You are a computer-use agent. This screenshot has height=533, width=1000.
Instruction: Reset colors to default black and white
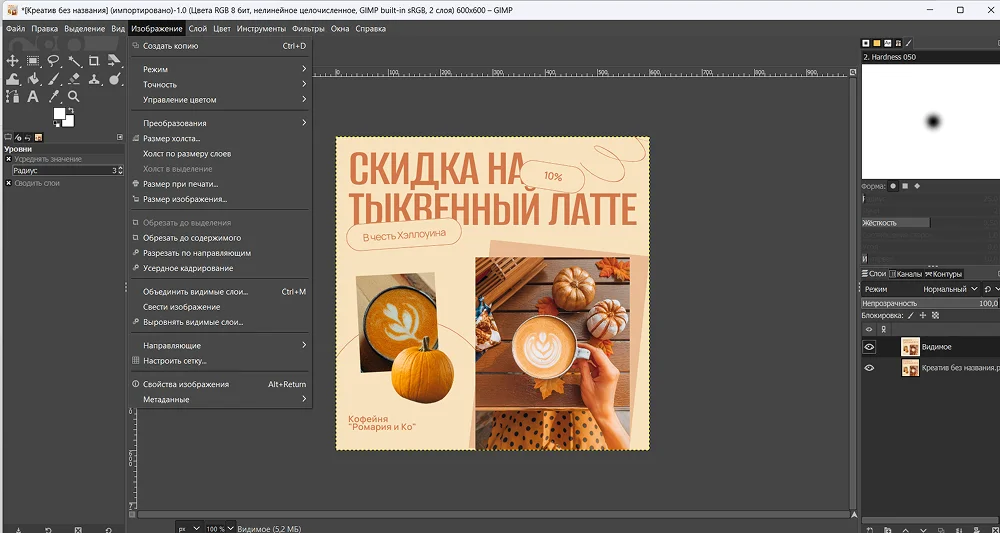point(56,123)
